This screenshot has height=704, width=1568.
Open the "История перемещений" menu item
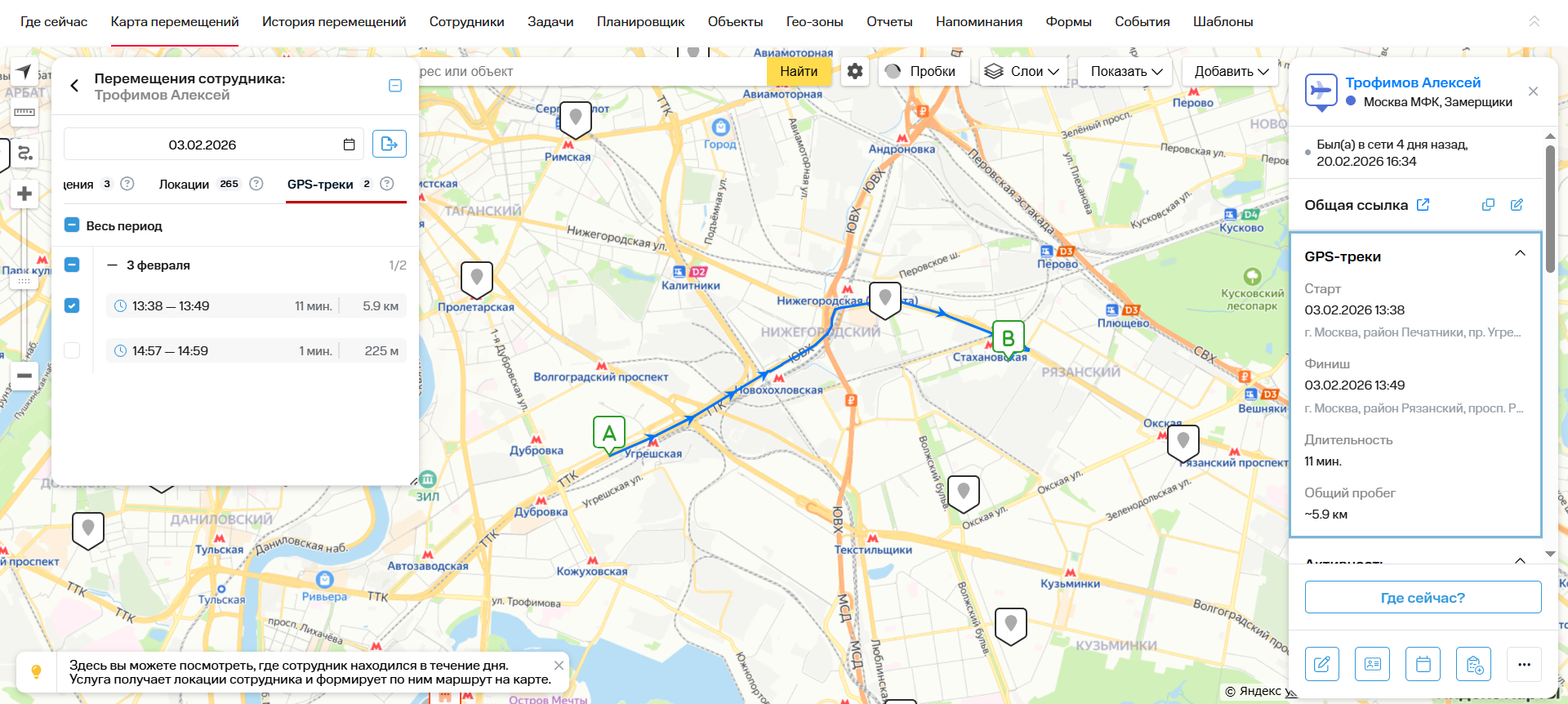(x=333, y=22)
